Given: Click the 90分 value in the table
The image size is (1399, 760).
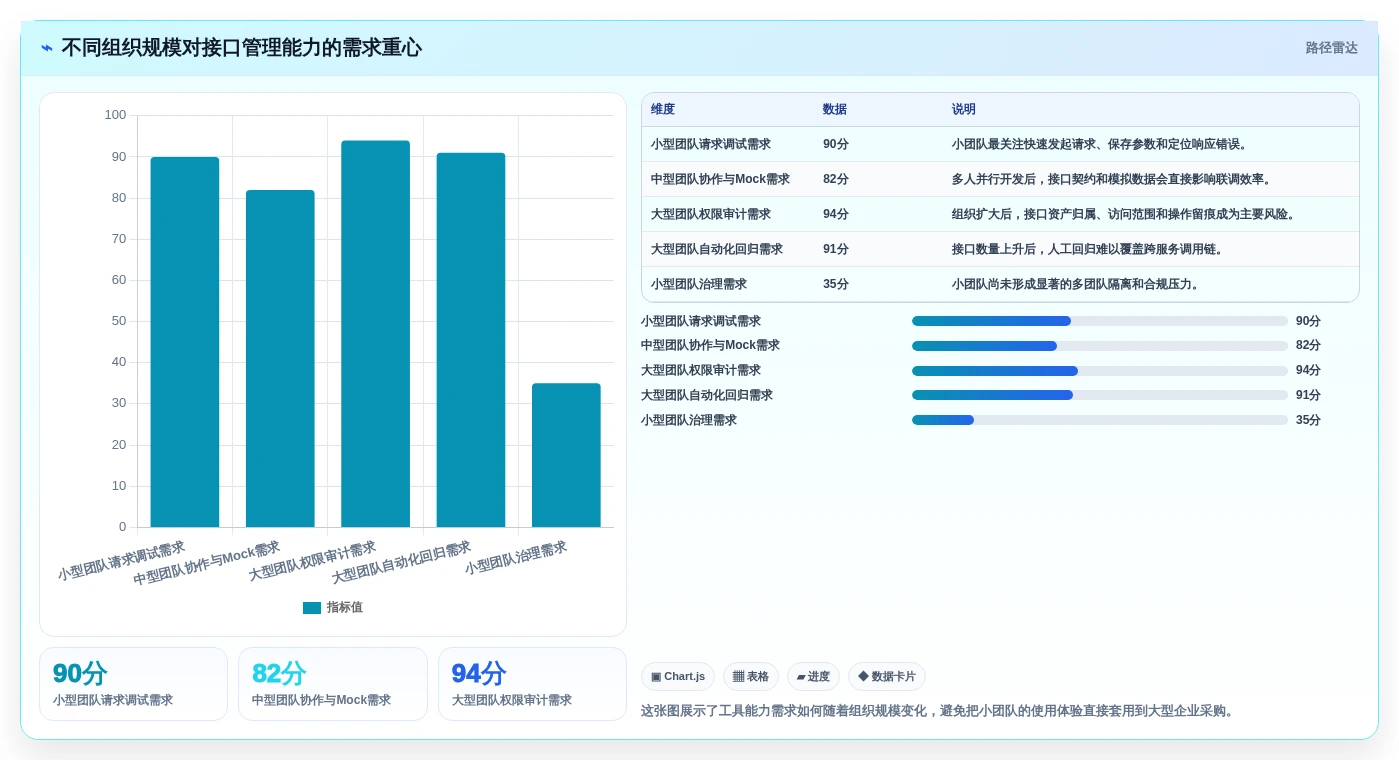Looking at the screenshot, I should pyautogui.click(x=836, y=144).
